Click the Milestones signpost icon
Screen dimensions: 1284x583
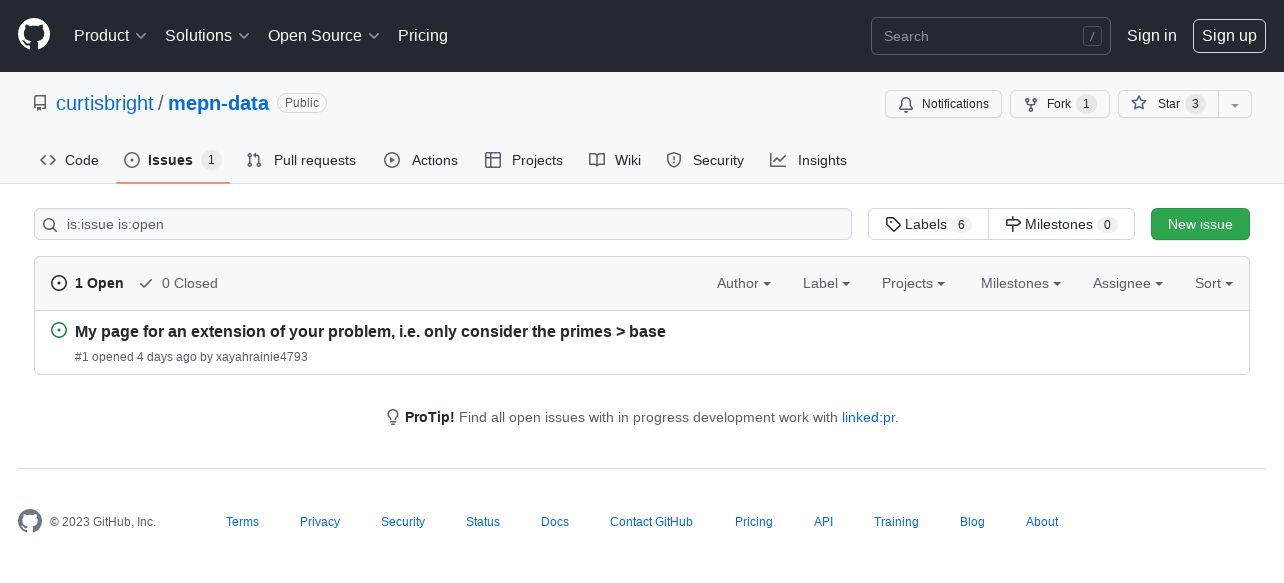[x=1013, y=224]
